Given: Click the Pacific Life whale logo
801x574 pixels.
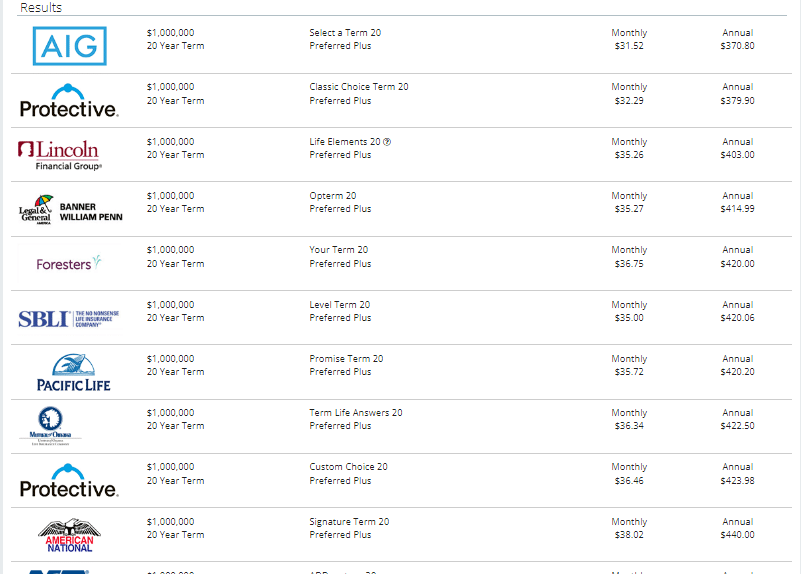Looking at the screenshot, I should pos(74,372).
